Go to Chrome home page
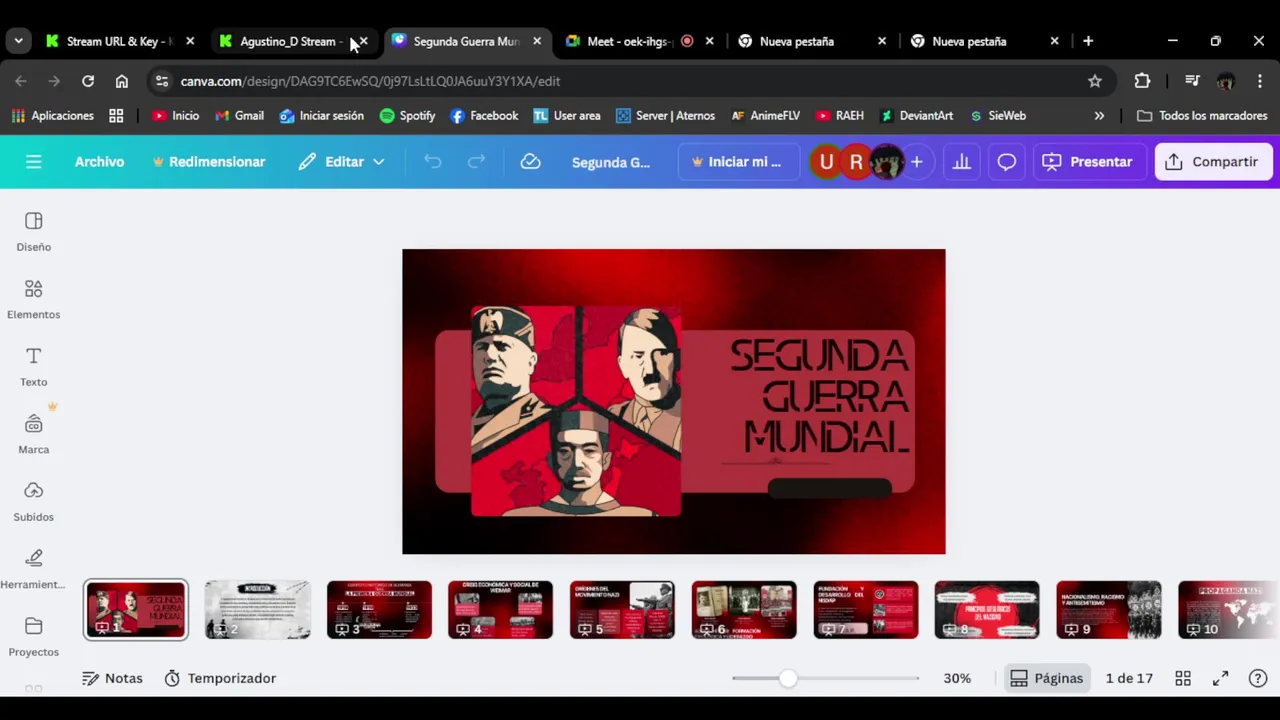 click(x=122, y=81)
